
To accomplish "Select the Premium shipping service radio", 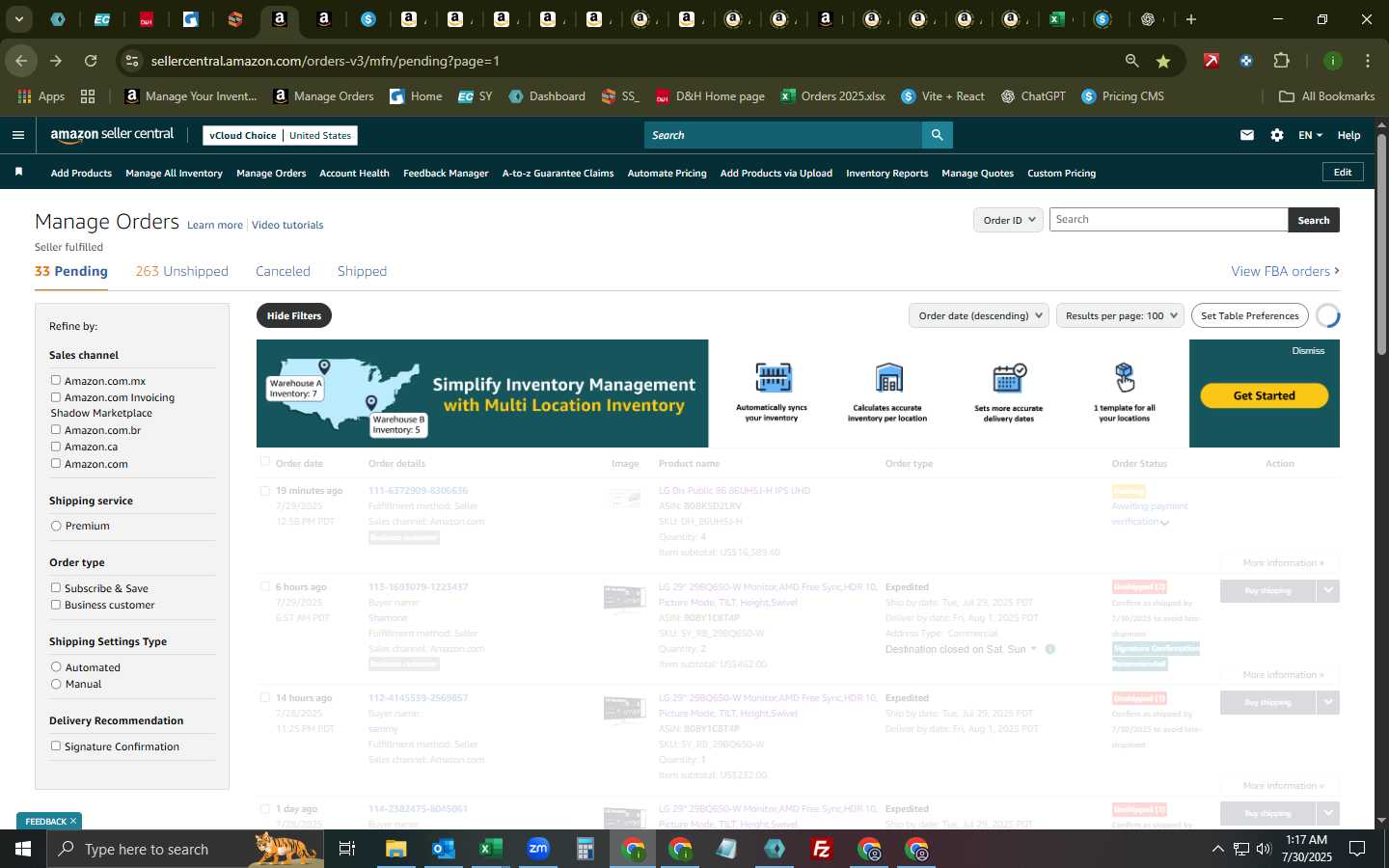I will coord(56,526).
